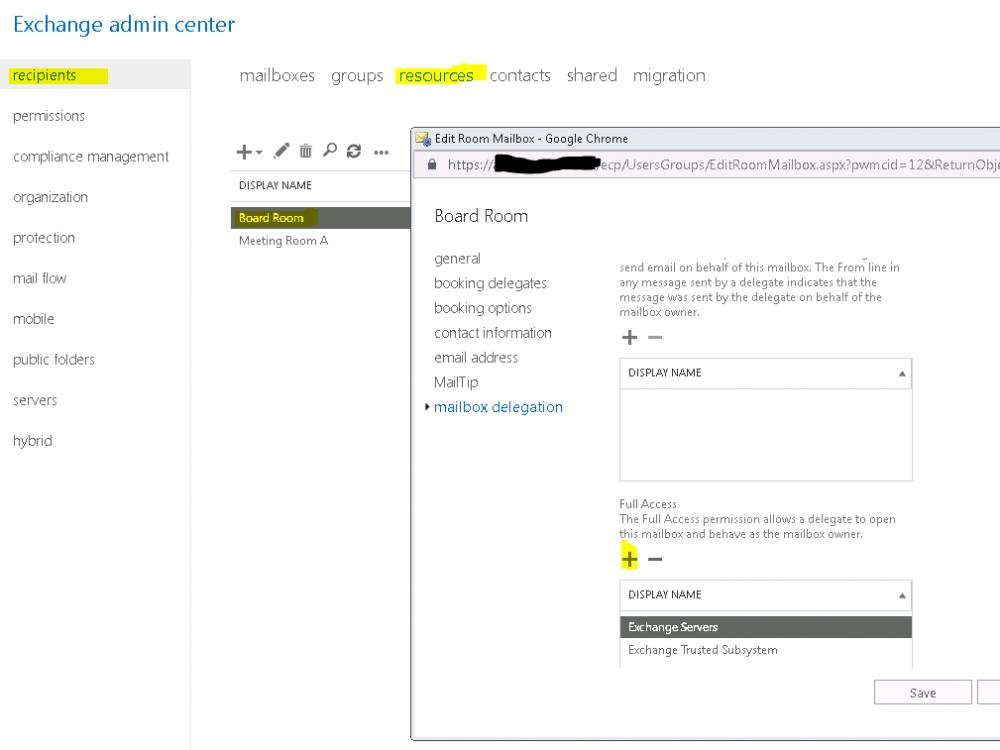The width and height of the screenshot is (1000, 750).
Task: Open the add-resource dropdown arrow
Action: (259, 152)
